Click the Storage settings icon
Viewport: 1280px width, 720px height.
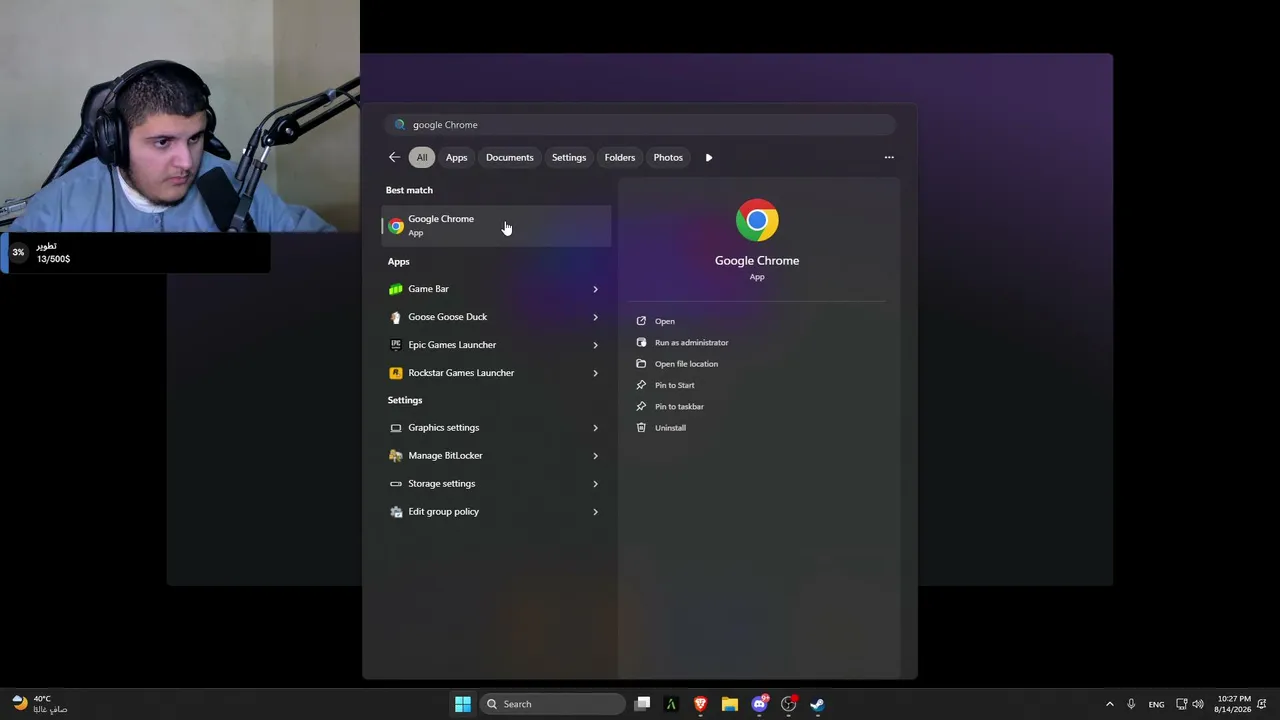[x=396, y=484]
